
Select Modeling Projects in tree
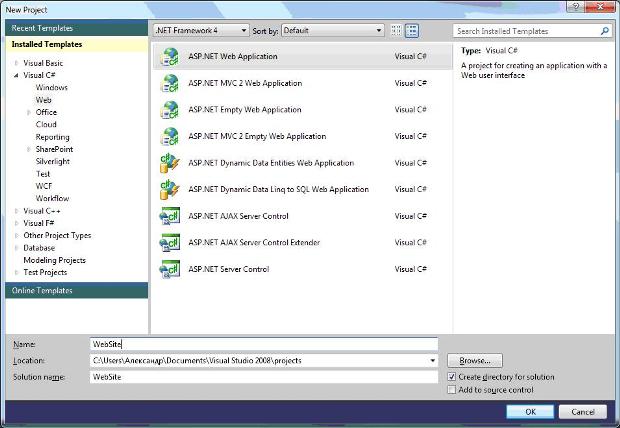[55, 260]
